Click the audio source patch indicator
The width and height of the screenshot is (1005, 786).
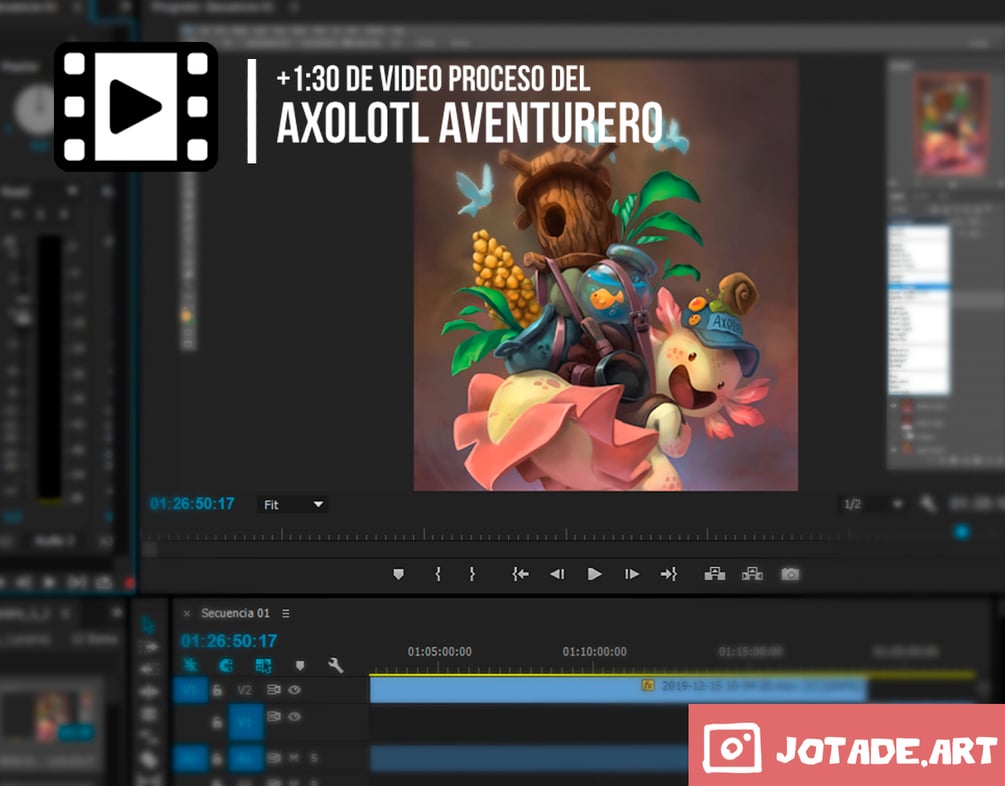[190, 759]
